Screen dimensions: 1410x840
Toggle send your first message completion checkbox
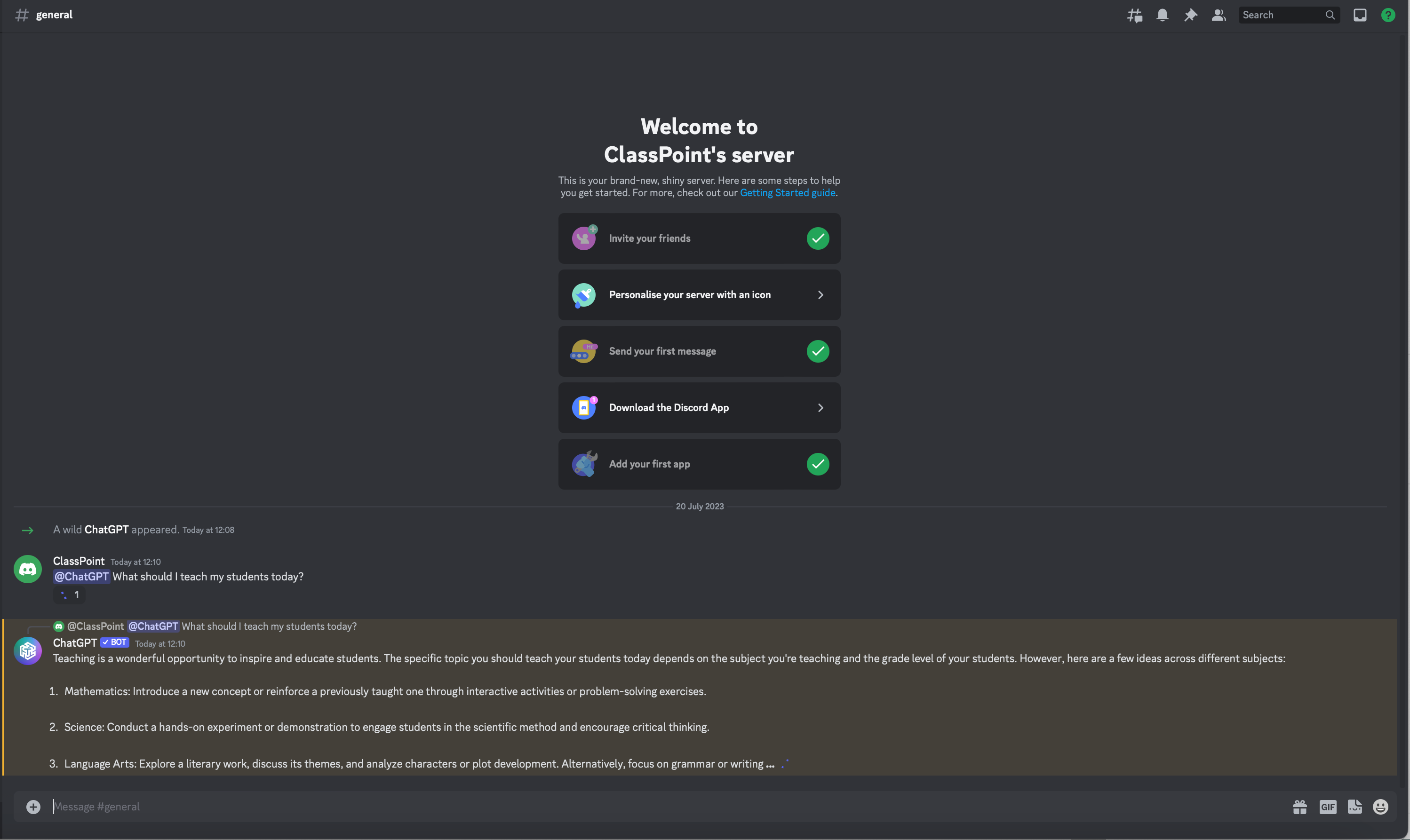[818, 351]
